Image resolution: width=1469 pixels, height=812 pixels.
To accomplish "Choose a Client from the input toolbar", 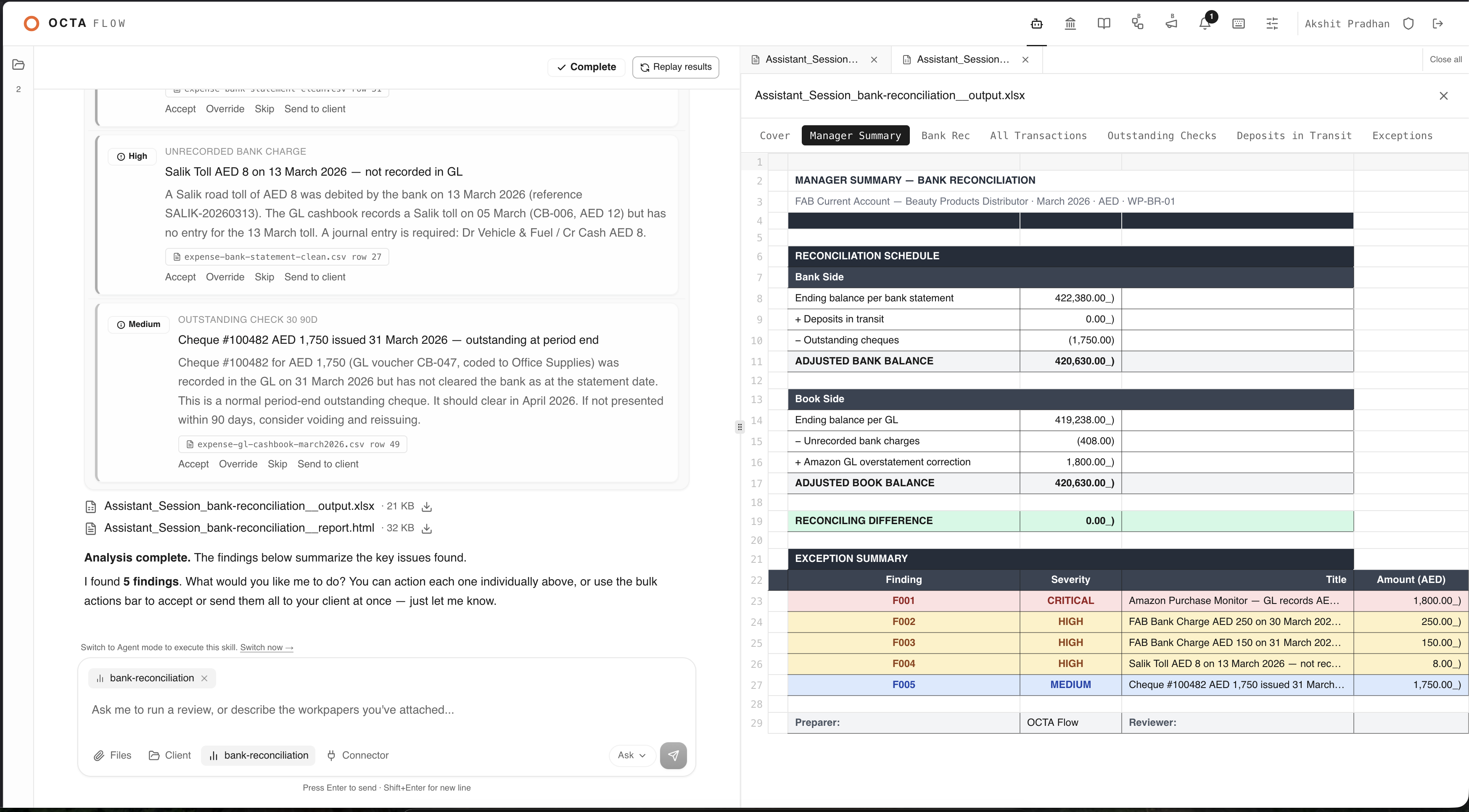I will [x=170, y=755].
